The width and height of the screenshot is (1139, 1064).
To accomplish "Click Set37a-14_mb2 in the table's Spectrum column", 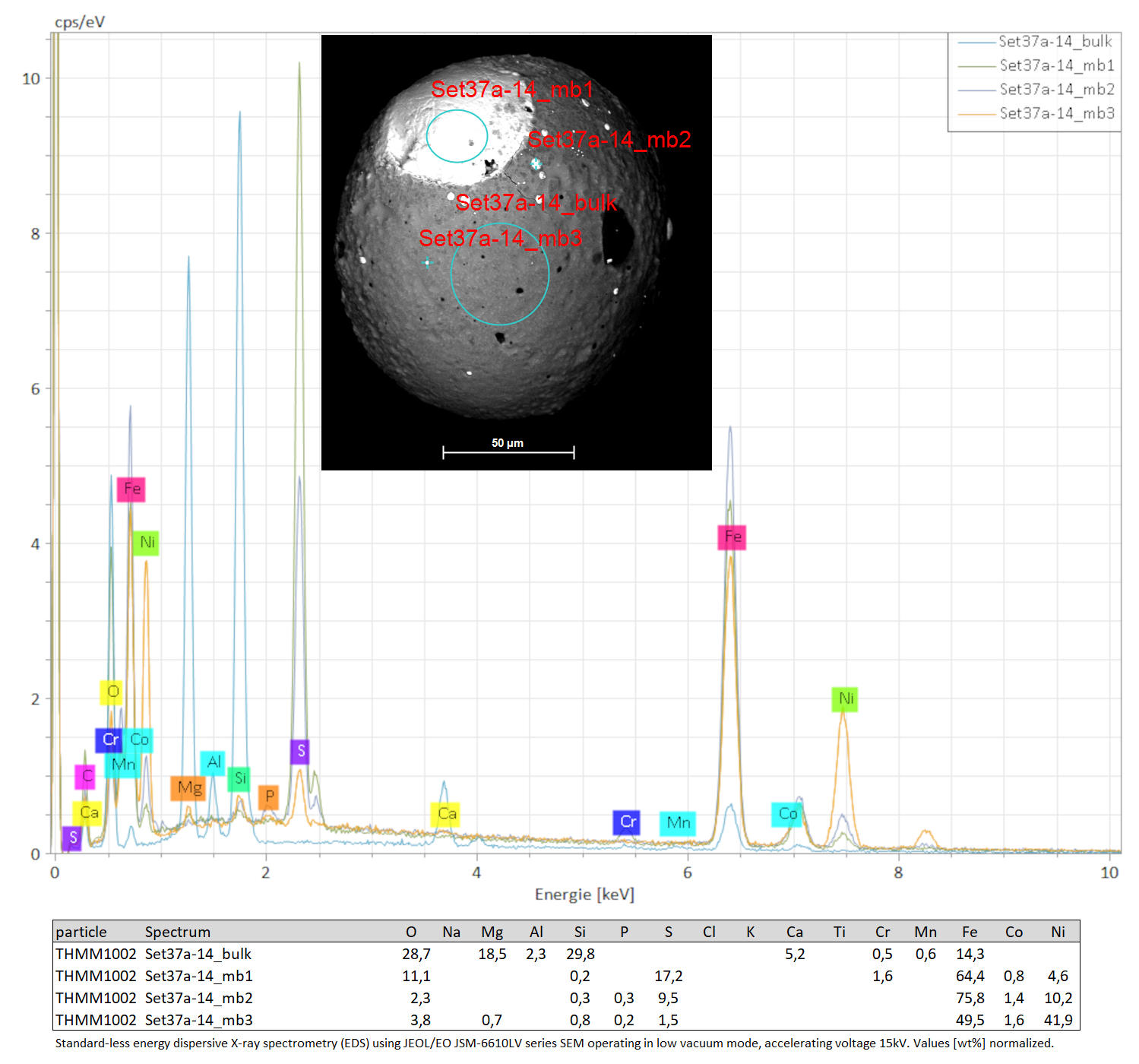I will (199, 999).
